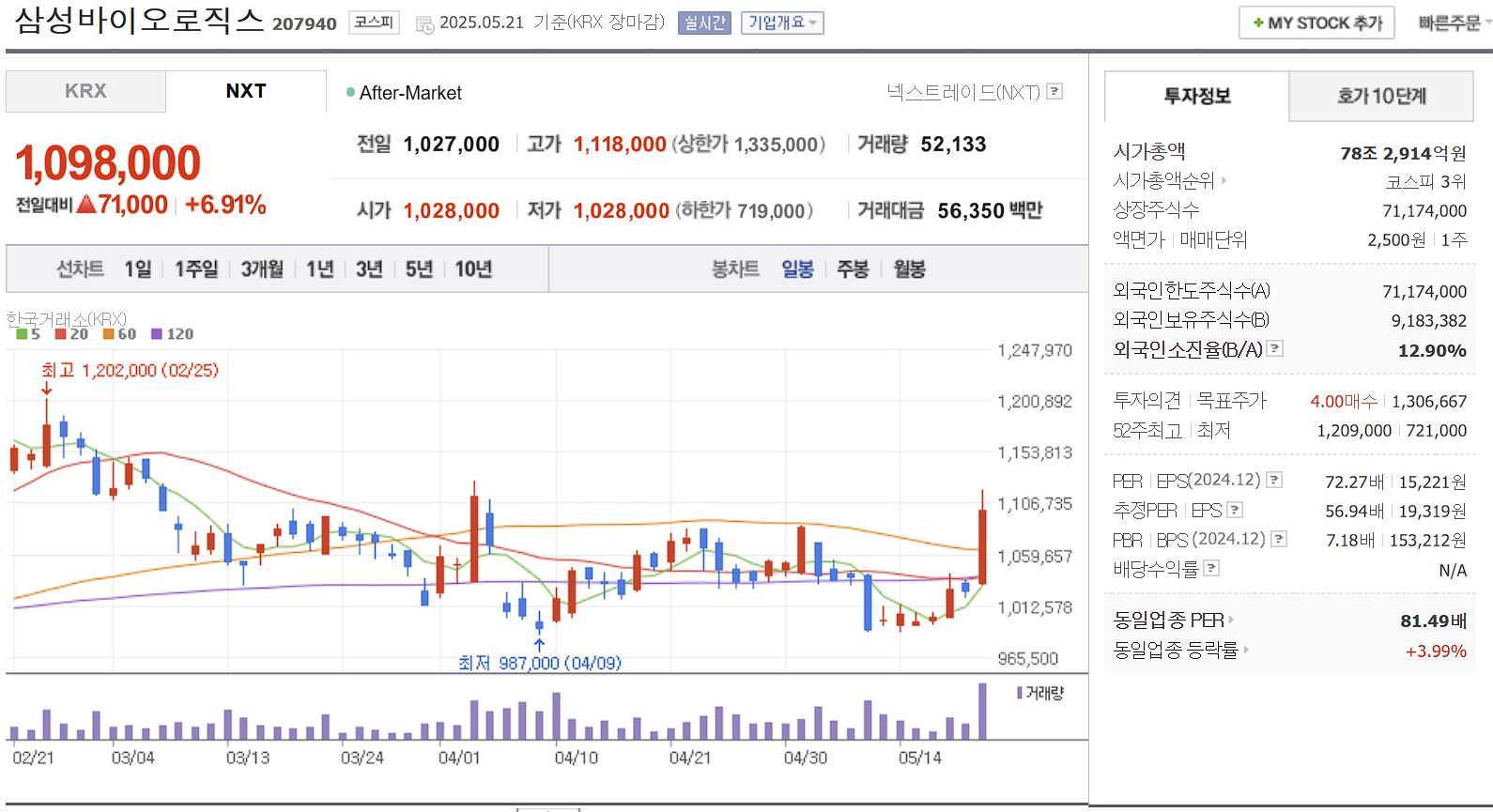Show the 3년 line chart
The height and width of the screenshot is (812, 1493).
click(369, 269)
